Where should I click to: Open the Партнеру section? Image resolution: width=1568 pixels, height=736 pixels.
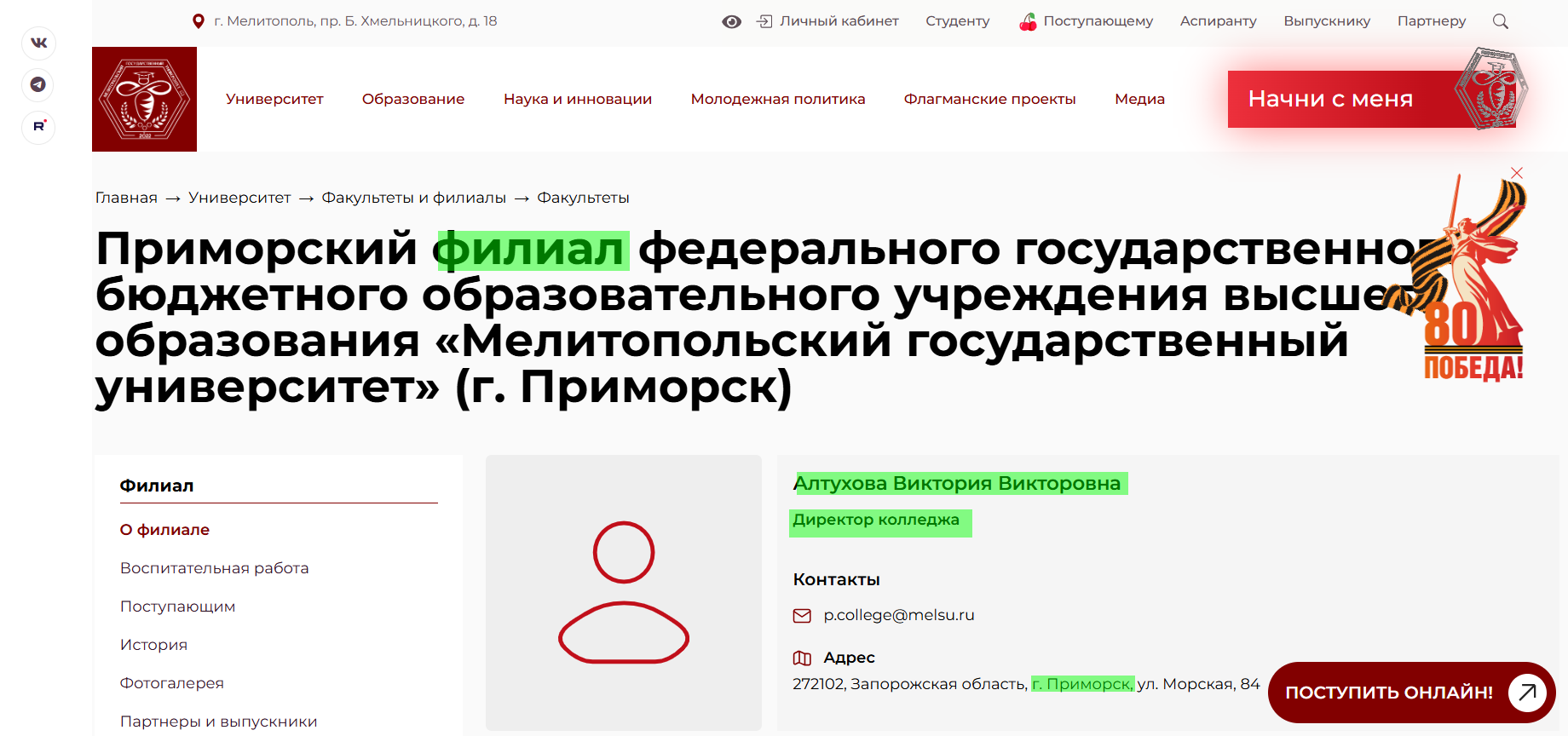point(1432,21)
